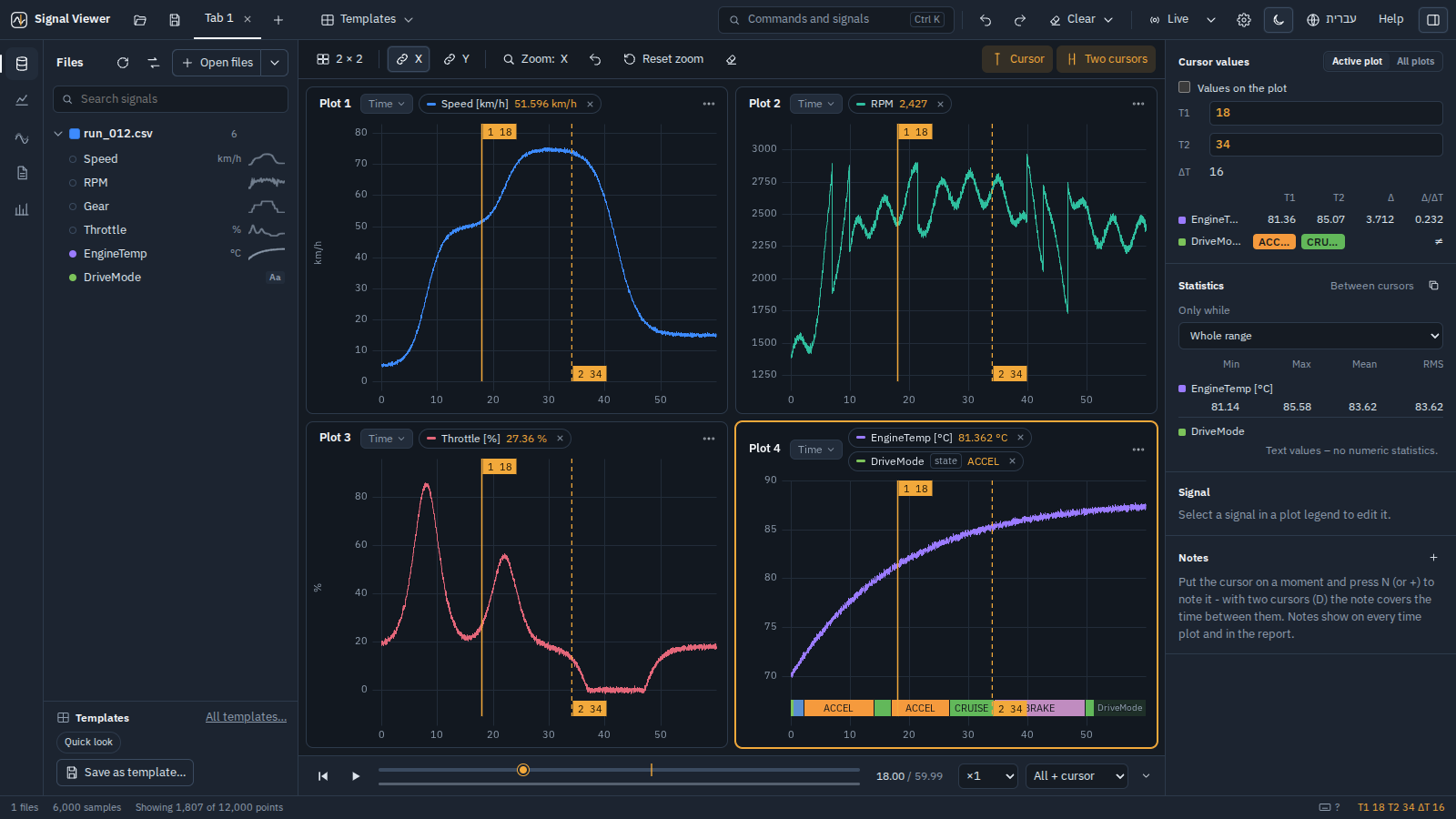The height and width of the screenshot is (819, 1456).
Task: Switch cursor values to Active plot
Action: [x=1357, y=61]
